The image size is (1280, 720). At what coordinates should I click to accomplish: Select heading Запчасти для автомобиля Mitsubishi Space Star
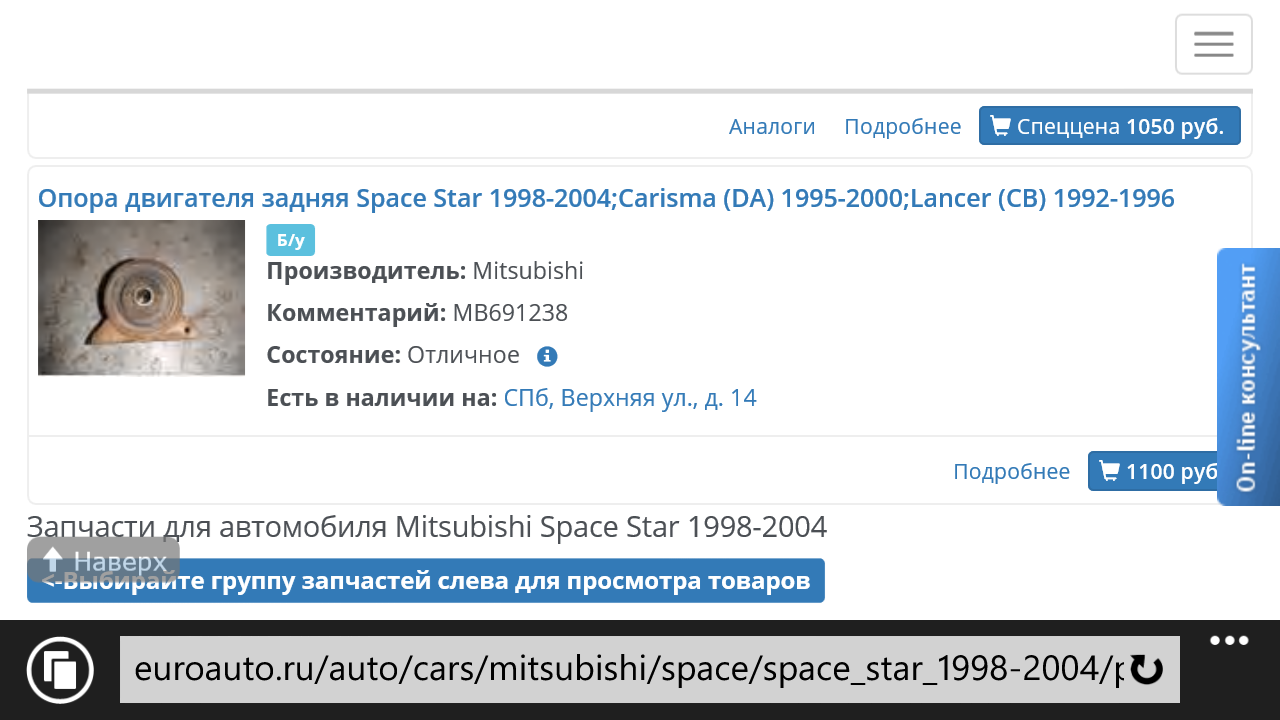click(x=427, y=526)
